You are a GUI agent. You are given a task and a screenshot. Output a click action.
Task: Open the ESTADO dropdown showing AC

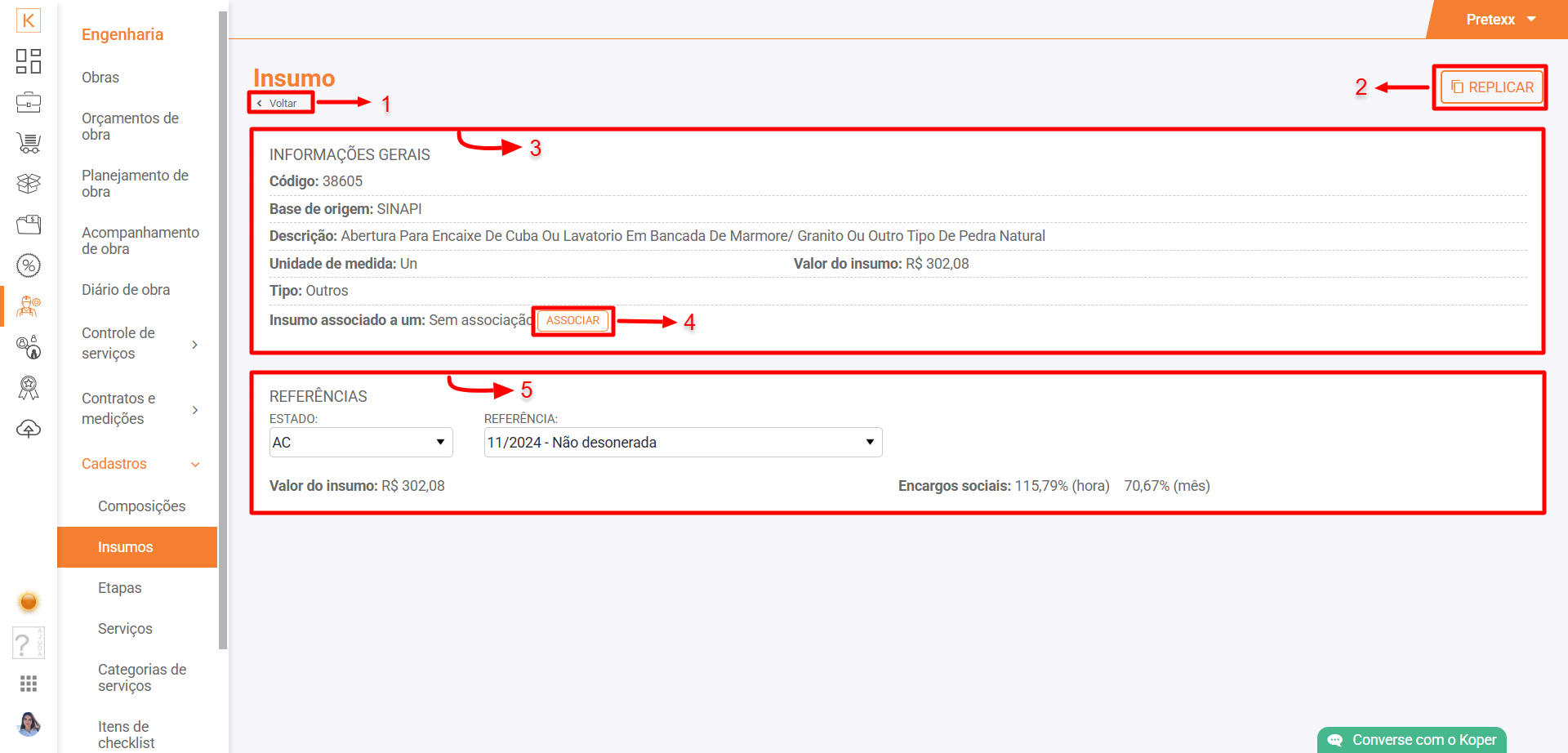[360, 443]
